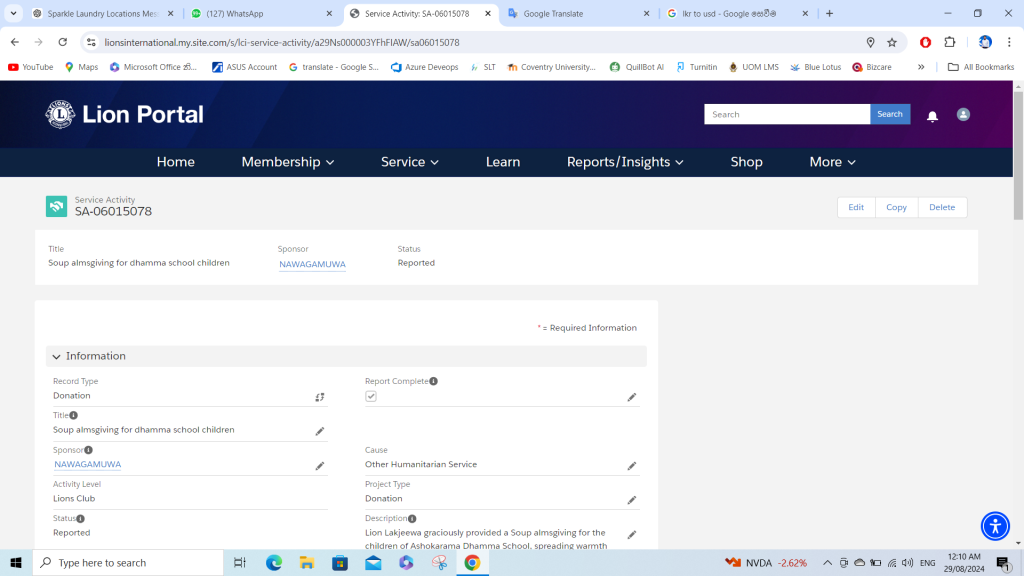Click the Service Activity handshake icon

(x=56, y=206)
